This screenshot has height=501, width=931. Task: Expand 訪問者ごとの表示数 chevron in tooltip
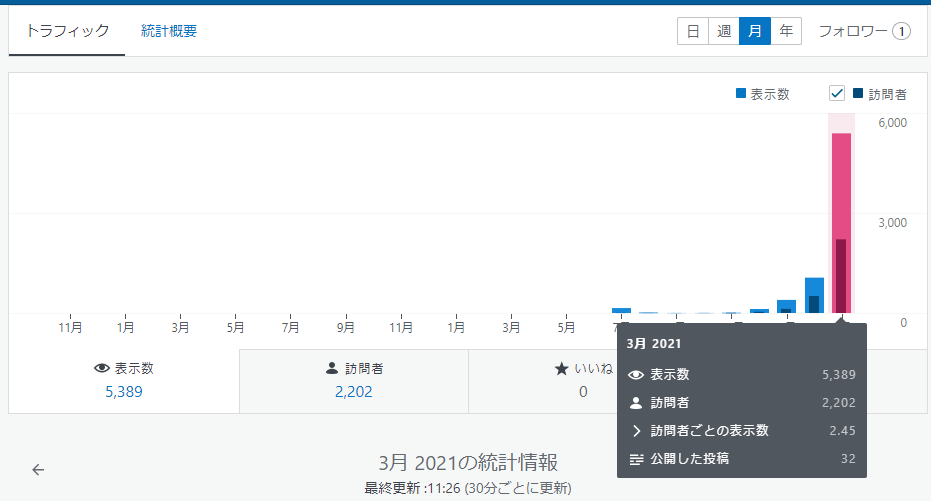click(x=635, y=431)
